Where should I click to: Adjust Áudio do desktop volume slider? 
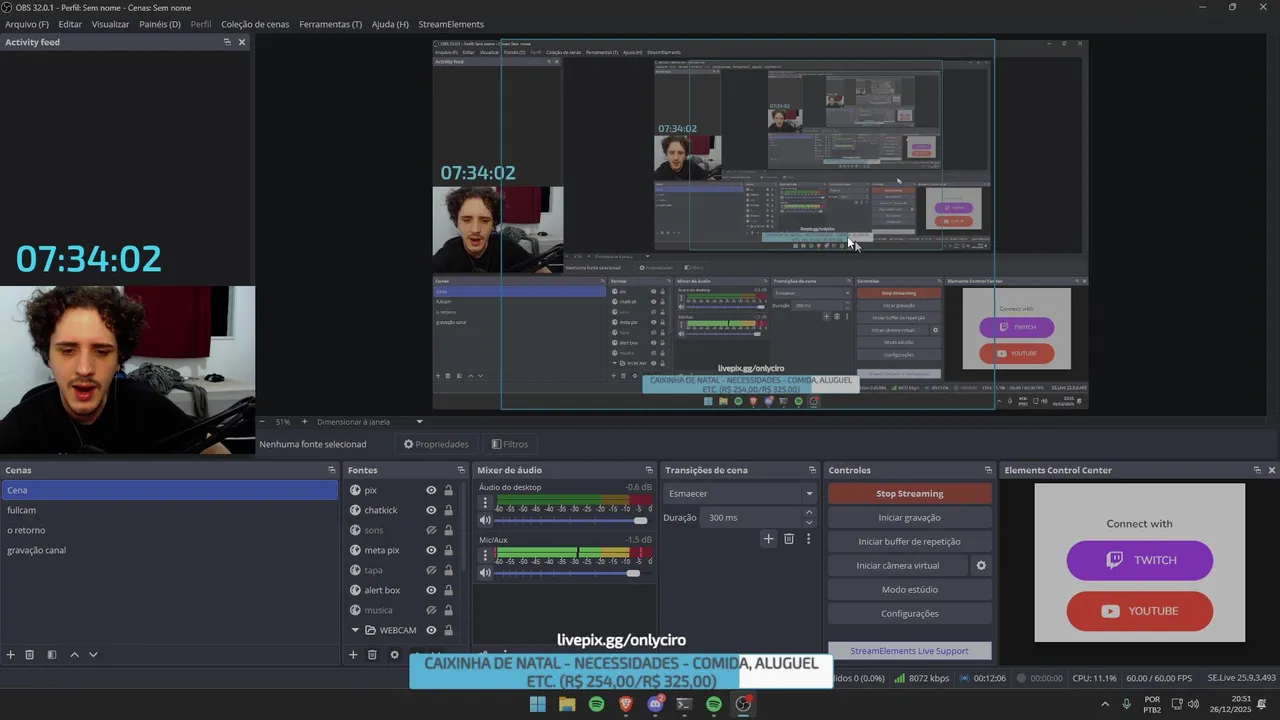(x=572, y=521)
